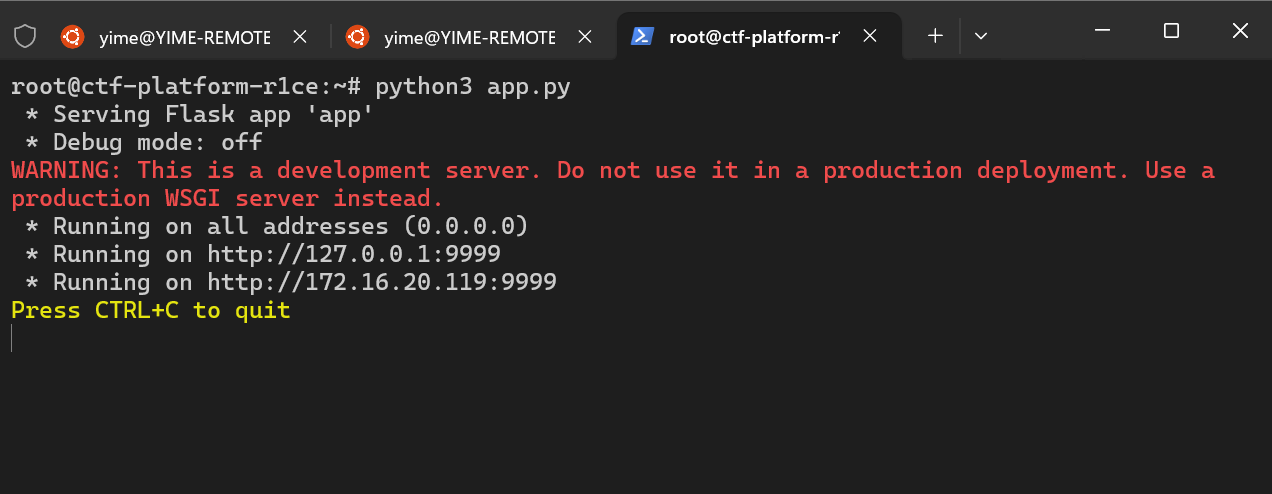Screen dimensions: 1272x494
Task: Maximize the terminal window
Action: [x=1172, y=31]
